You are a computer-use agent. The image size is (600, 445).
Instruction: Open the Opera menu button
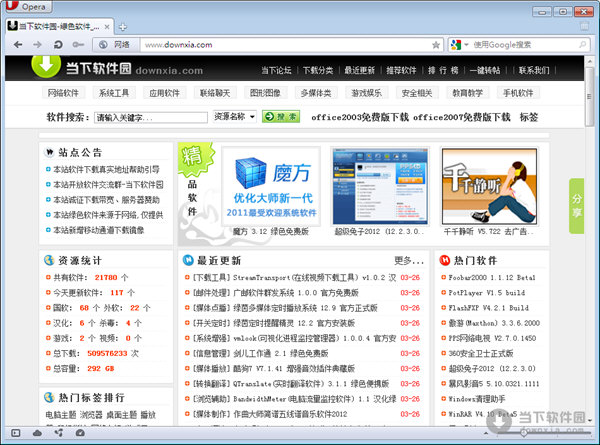[x=29, y=6]
